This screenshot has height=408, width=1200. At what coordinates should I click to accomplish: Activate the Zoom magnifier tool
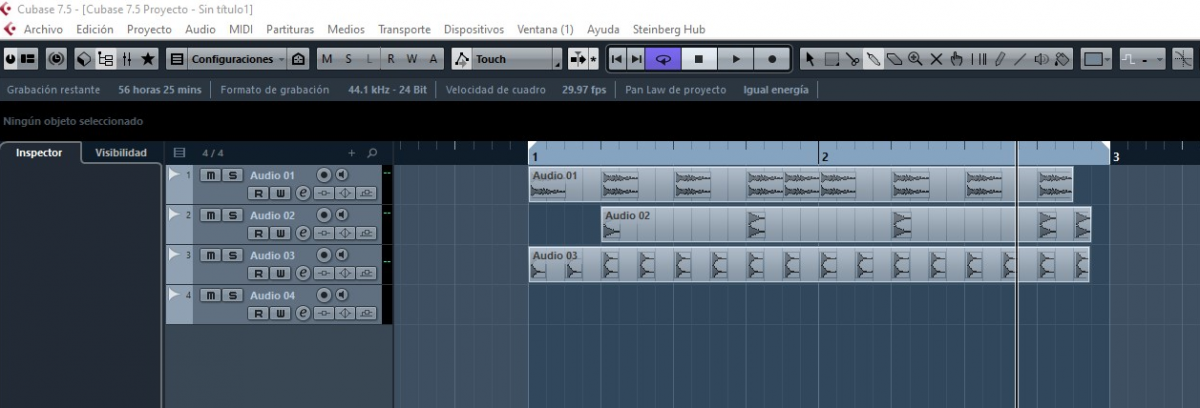point(915,59)
